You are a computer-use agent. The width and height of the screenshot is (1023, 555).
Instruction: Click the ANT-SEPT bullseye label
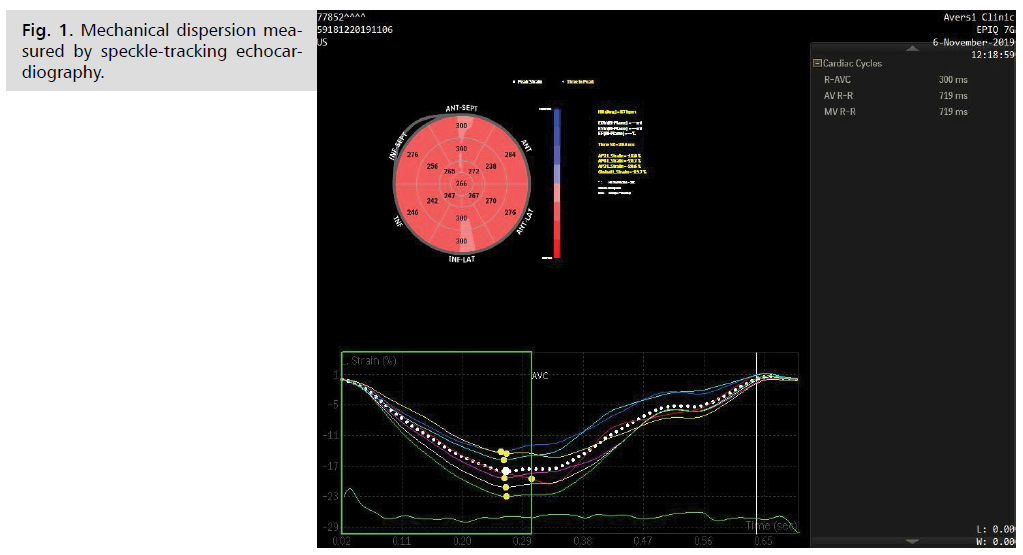click(x=461, y=108)
